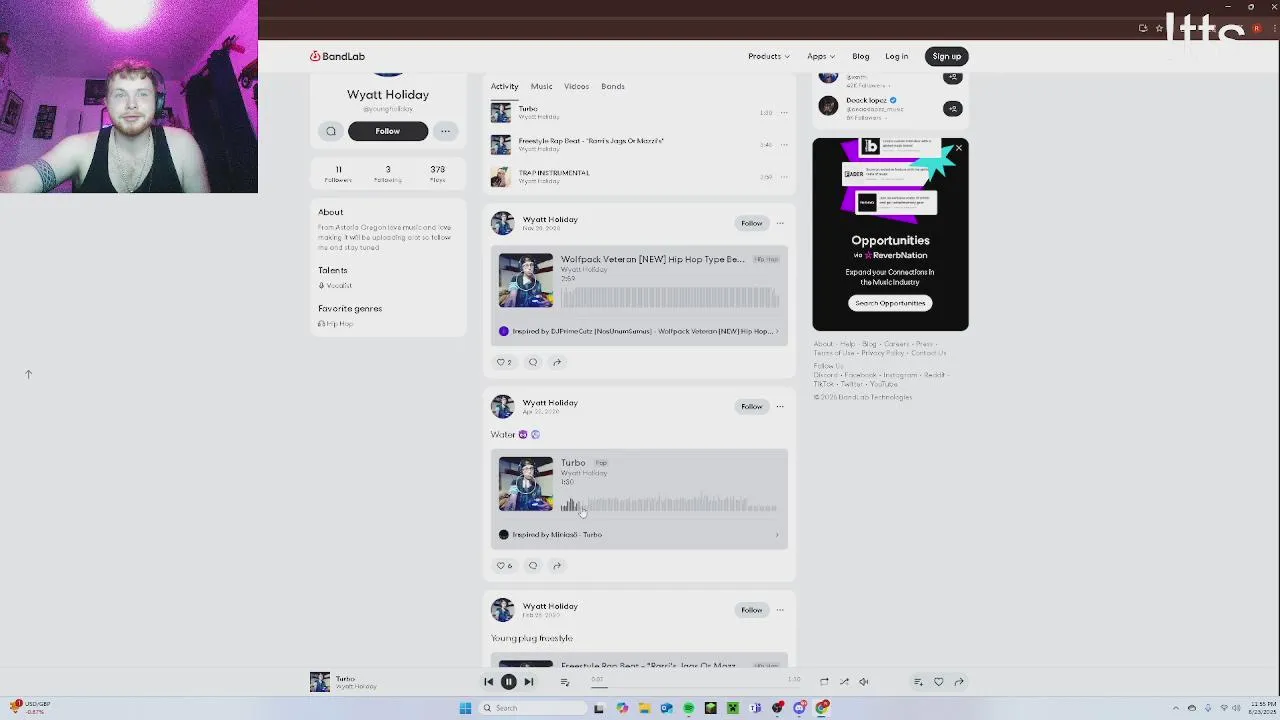Switch to the Activity tab

[504, 86]
